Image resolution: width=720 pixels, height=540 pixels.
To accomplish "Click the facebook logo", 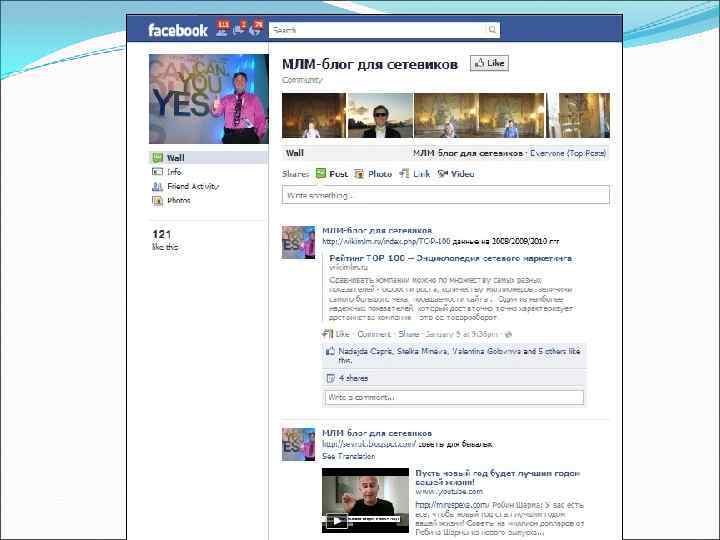I will click(x=178, y=30).
